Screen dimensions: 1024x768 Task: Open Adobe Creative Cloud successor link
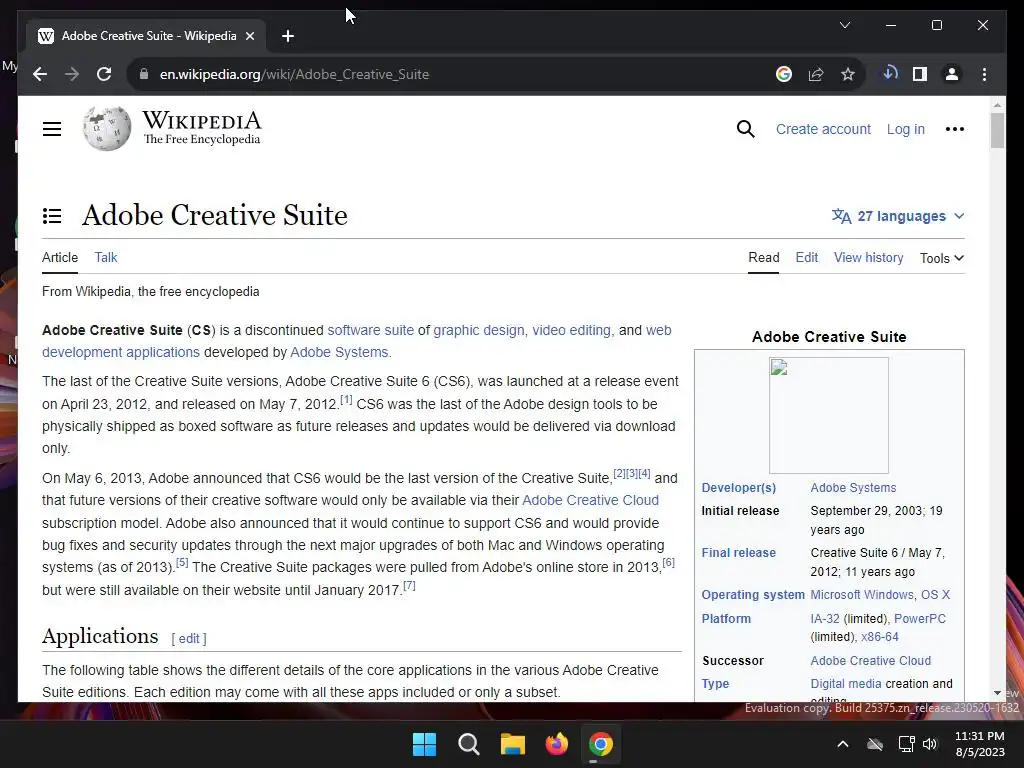point(871,661)
